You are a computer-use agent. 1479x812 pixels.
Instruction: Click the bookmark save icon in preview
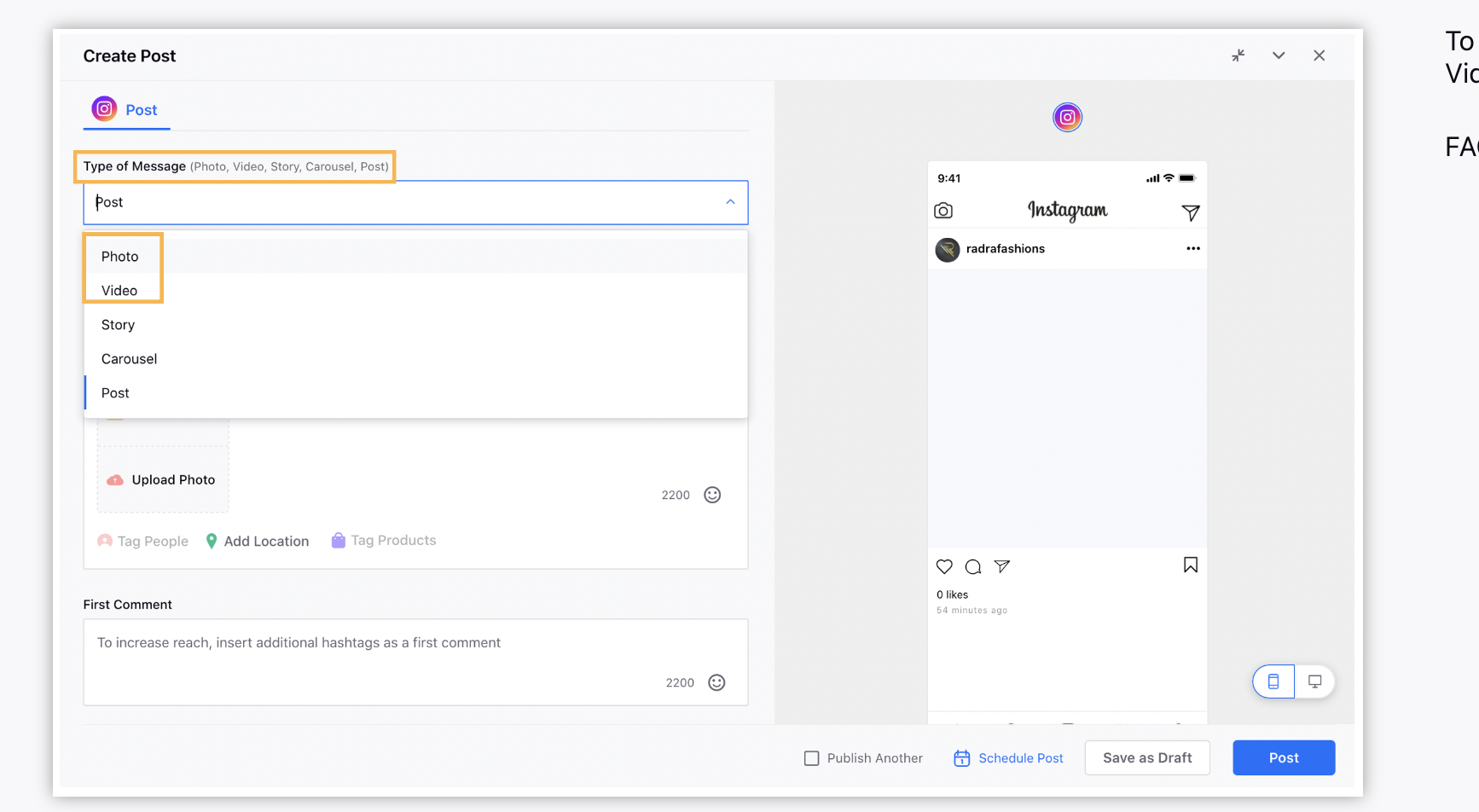click(1191, 565)
